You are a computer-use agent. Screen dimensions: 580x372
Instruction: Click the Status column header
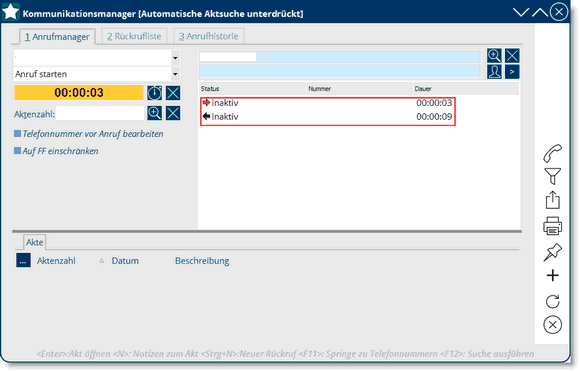point(253,89)
